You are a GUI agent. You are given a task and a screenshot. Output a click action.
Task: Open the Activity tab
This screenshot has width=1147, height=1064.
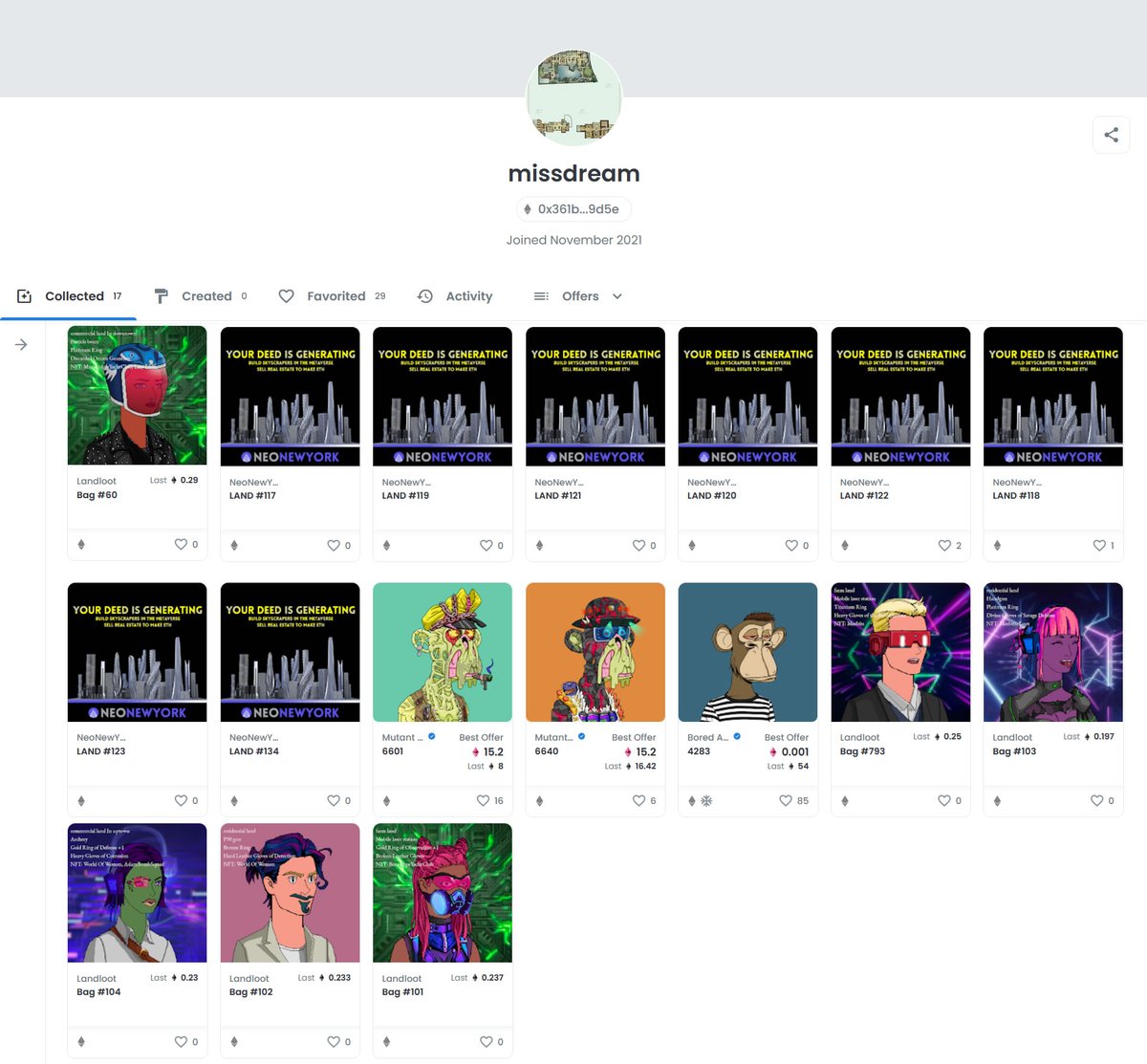pyautogui.click(x=455, y=296)
